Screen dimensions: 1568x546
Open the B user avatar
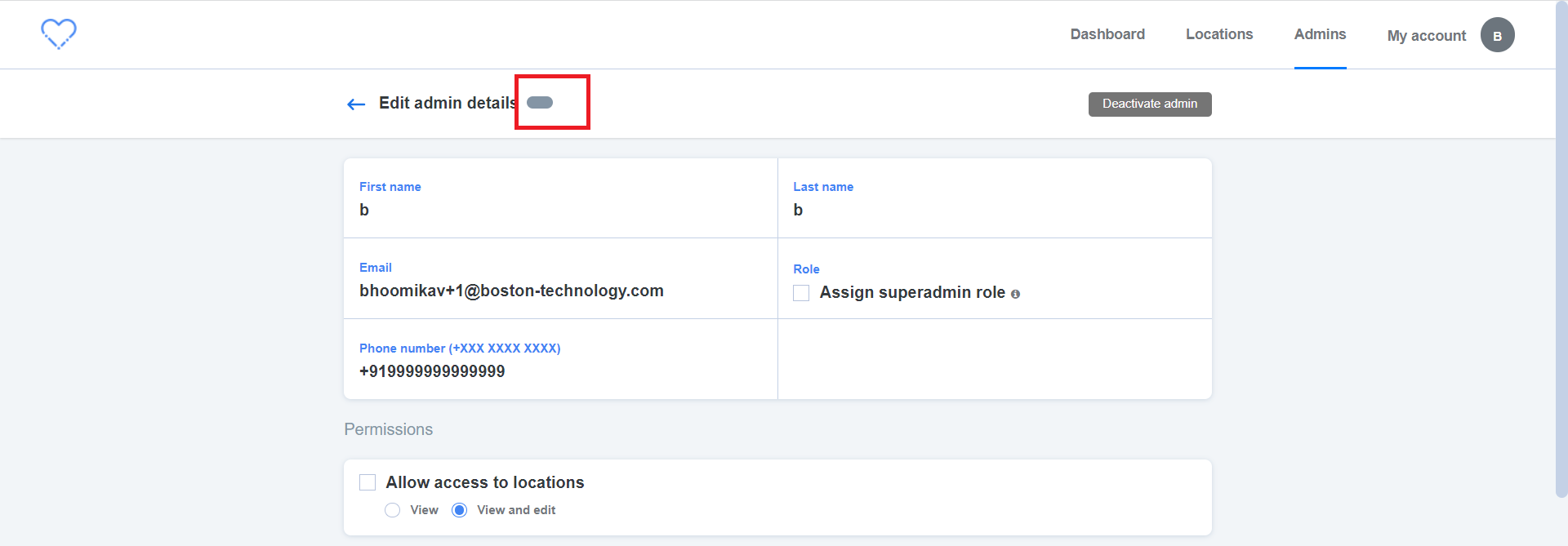pyautogui.click(x=1497, y=35)
